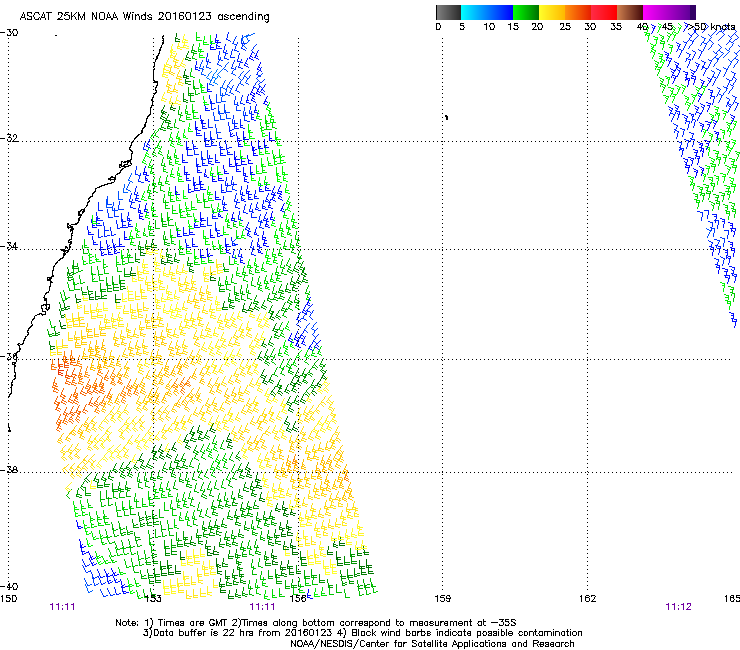Click the "25" legend scale label
Screen dimensions: 740x650
point(565,27)
